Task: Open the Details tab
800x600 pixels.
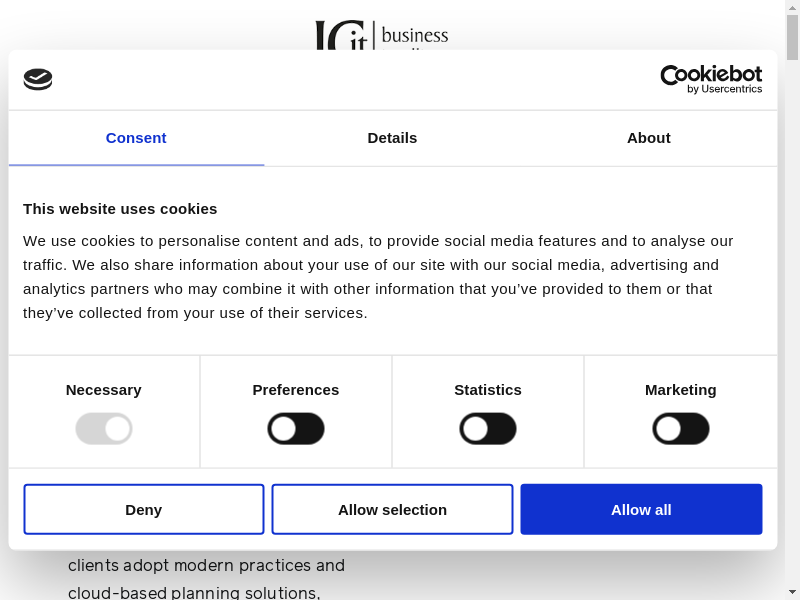Action: pyautogui.click(x=392, y=138)
